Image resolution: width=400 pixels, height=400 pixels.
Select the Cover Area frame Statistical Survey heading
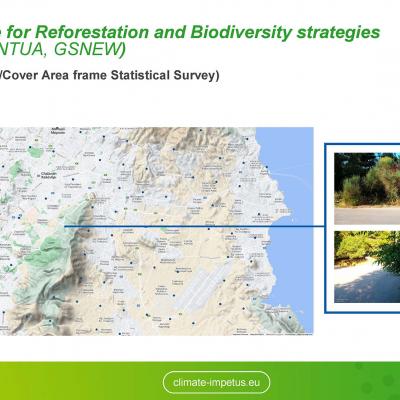tap(110, 75)
